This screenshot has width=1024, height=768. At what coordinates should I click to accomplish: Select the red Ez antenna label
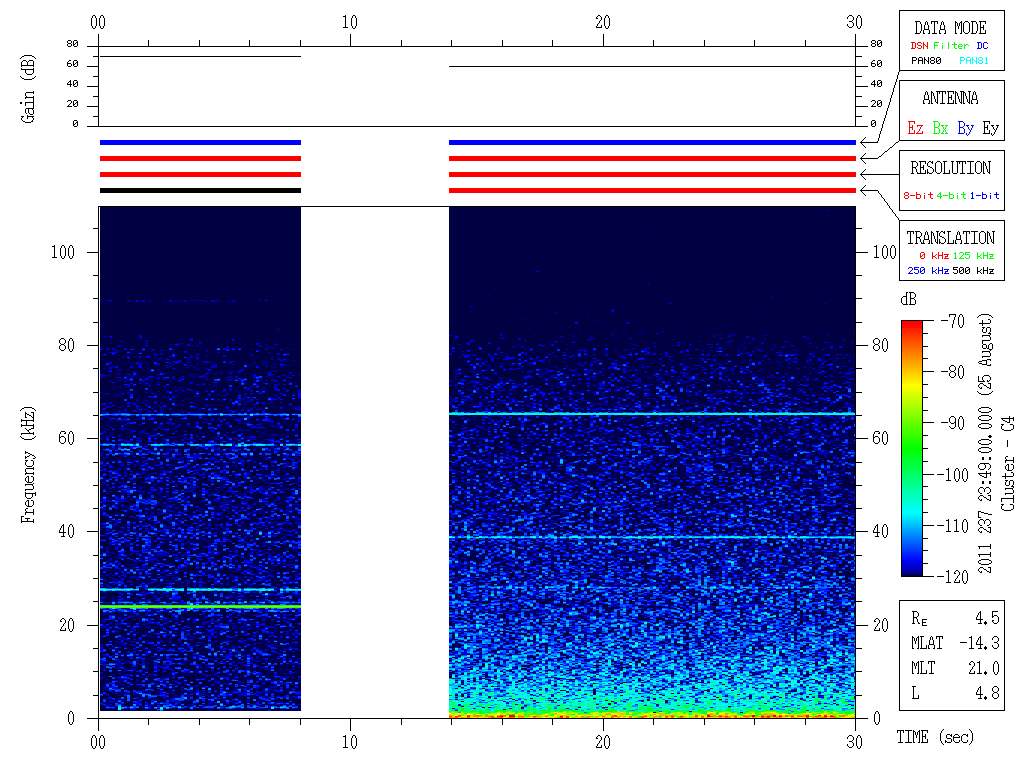coord(915,128)
